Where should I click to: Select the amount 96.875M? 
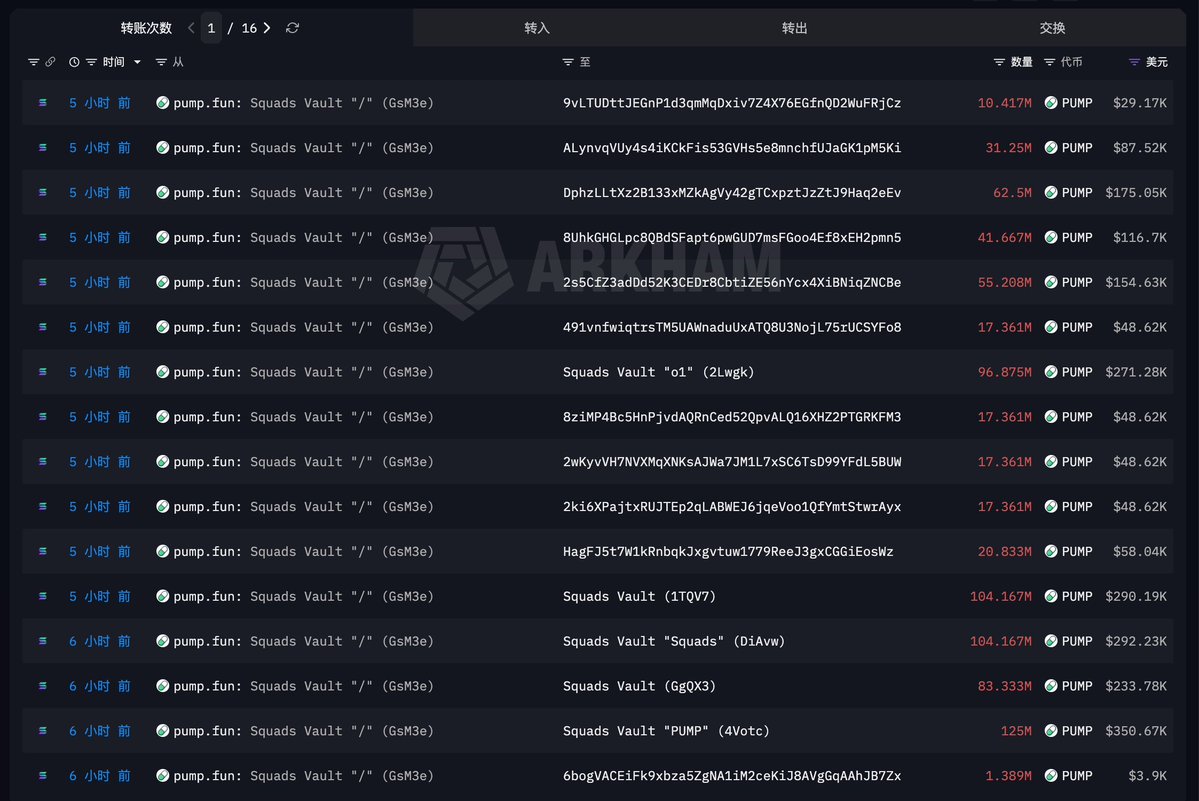pos(1004,372)
